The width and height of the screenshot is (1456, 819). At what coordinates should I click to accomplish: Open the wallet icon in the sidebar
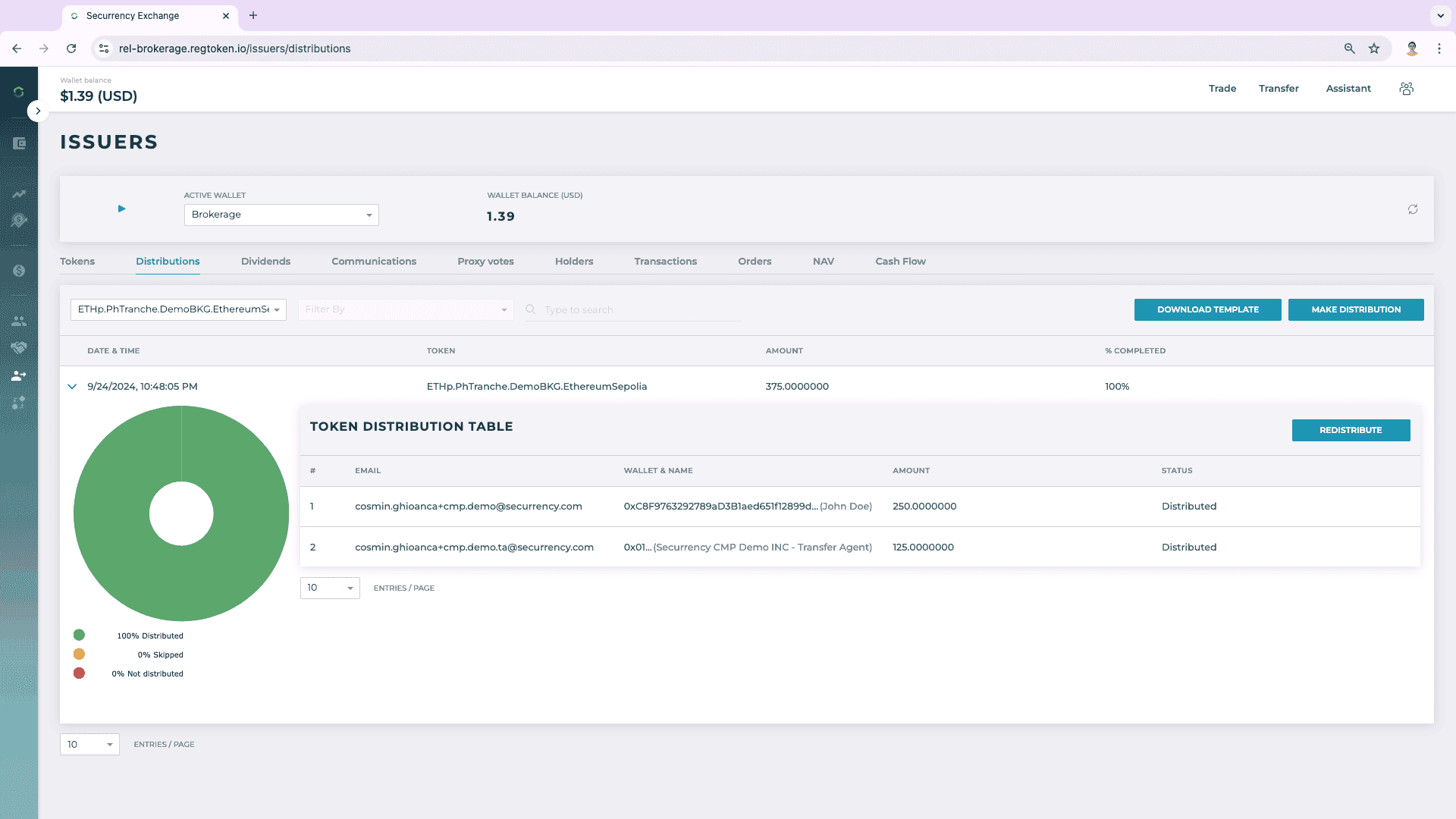19,143
